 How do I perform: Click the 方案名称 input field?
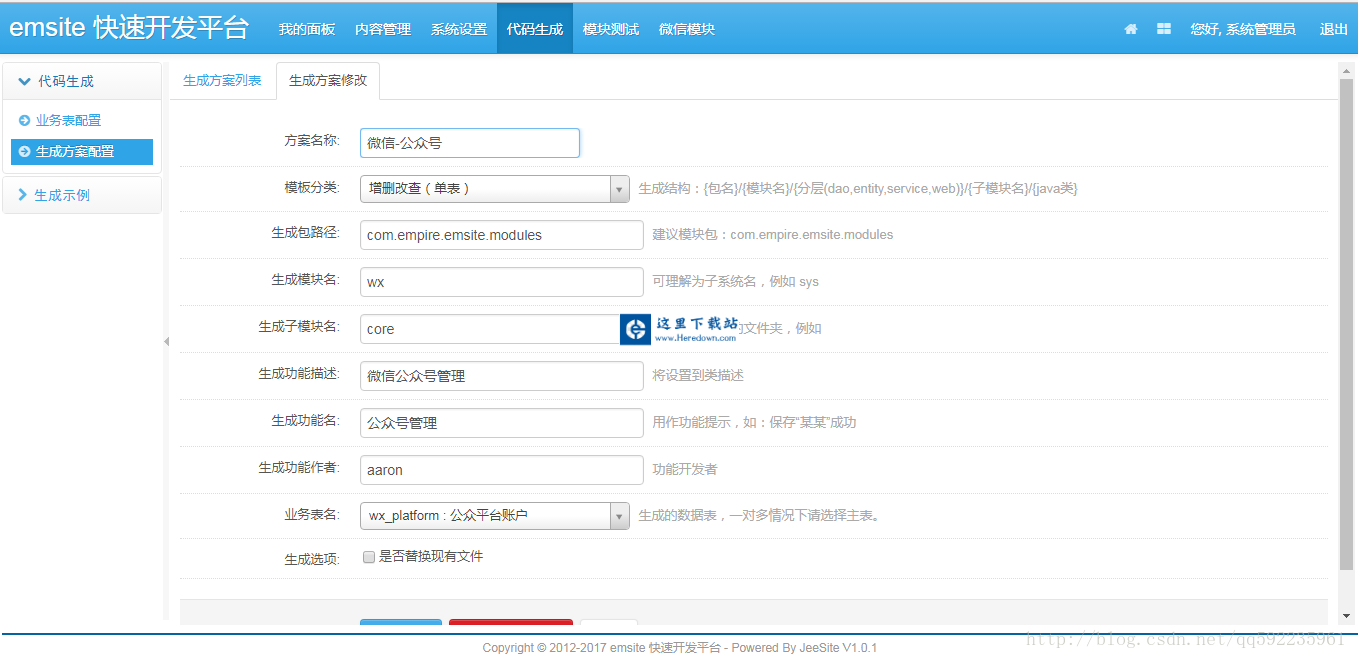point(470,143)
